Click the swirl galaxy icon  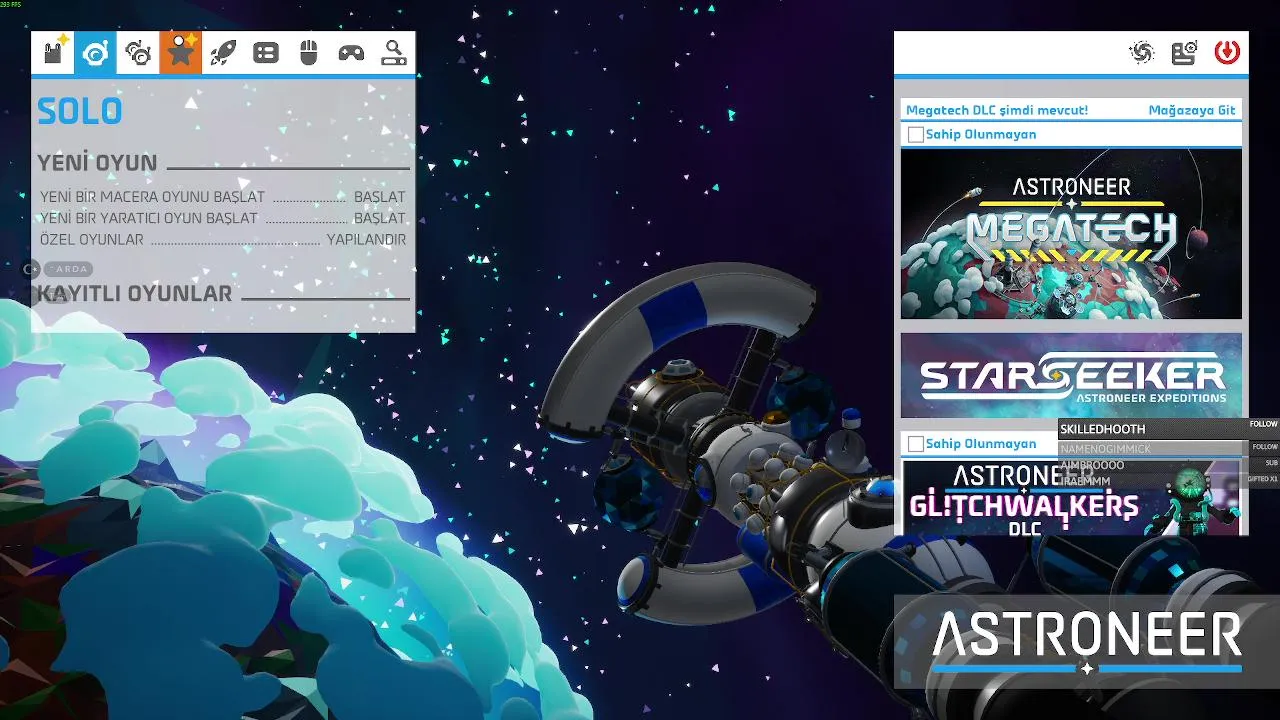pyautogui.click(x=1141, y=53)
